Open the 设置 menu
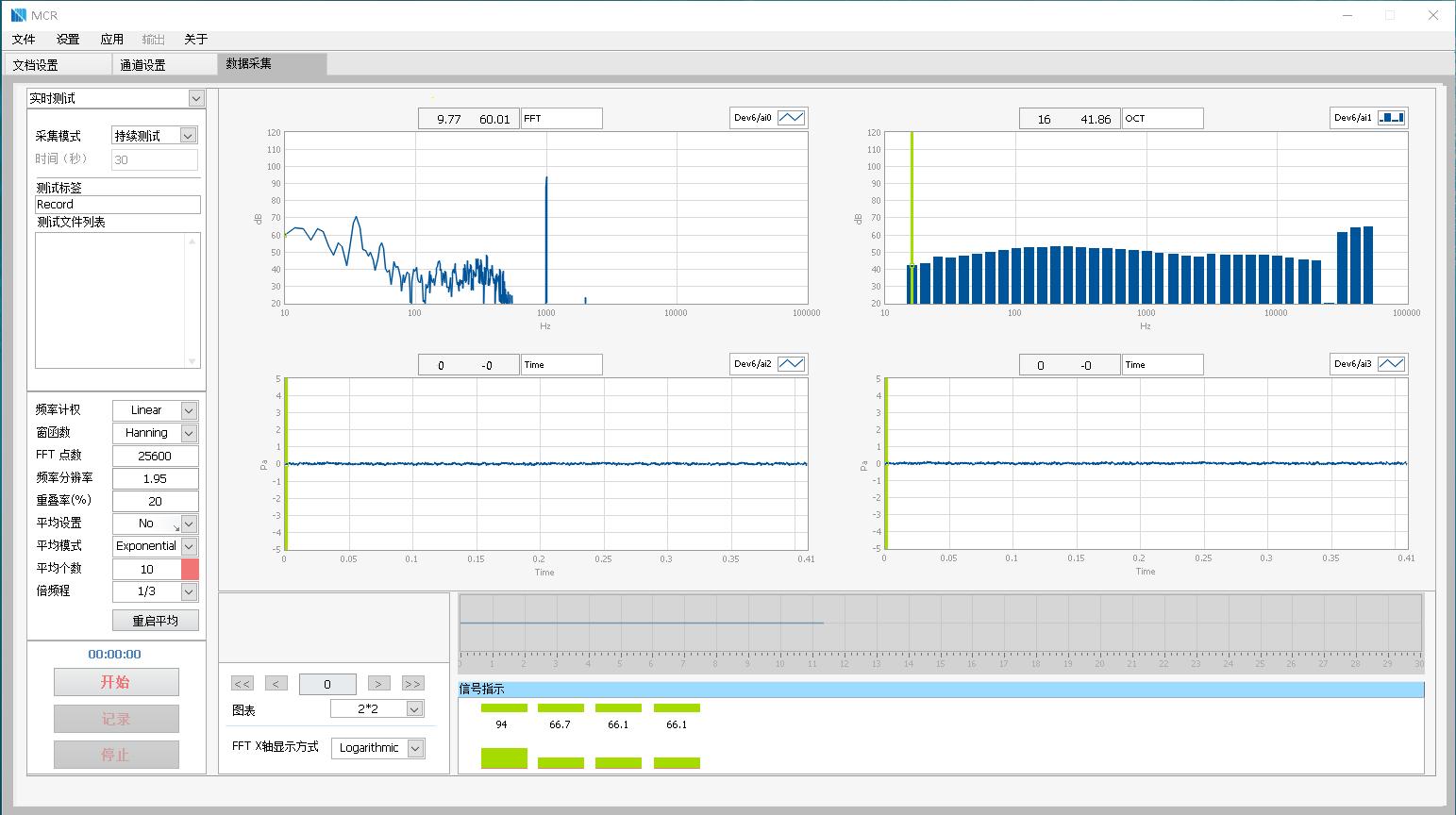 pos(68,39)
